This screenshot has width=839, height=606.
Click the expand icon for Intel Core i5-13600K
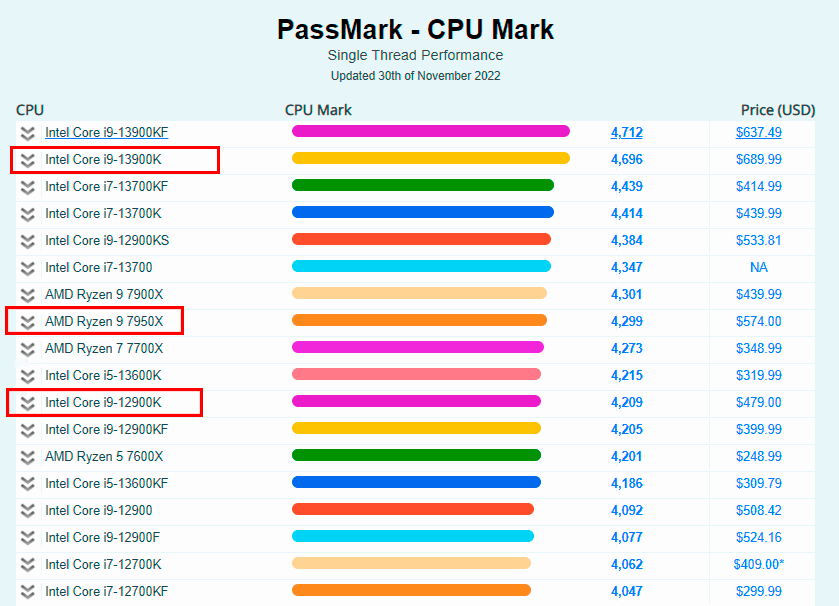(x=27, y=374)
